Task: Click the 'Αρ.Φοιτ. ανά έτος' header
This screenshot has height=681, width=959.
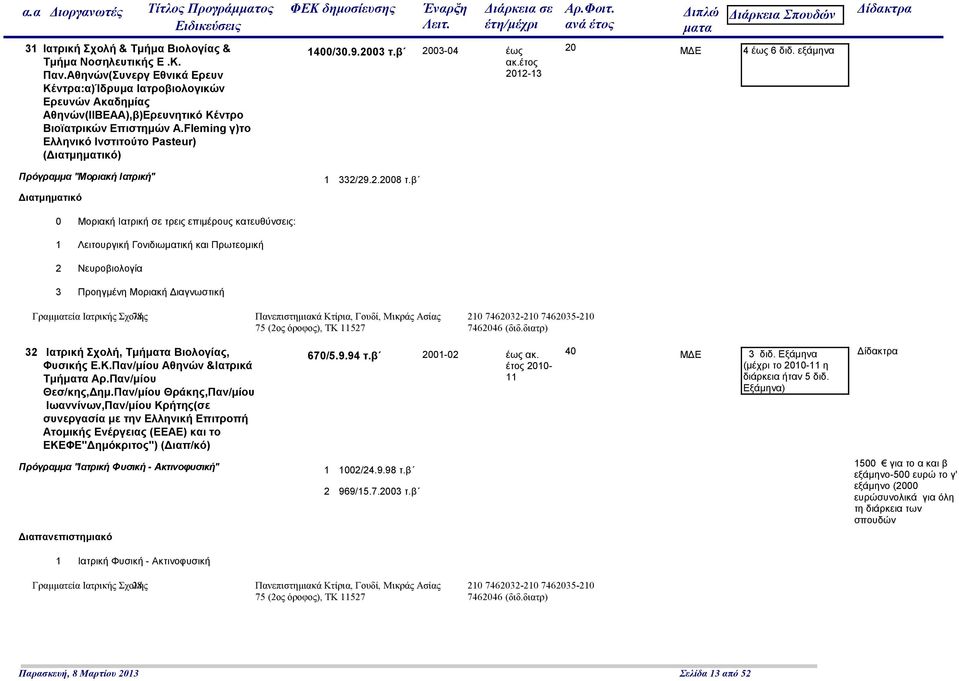Action: click(x=590, y=17)
